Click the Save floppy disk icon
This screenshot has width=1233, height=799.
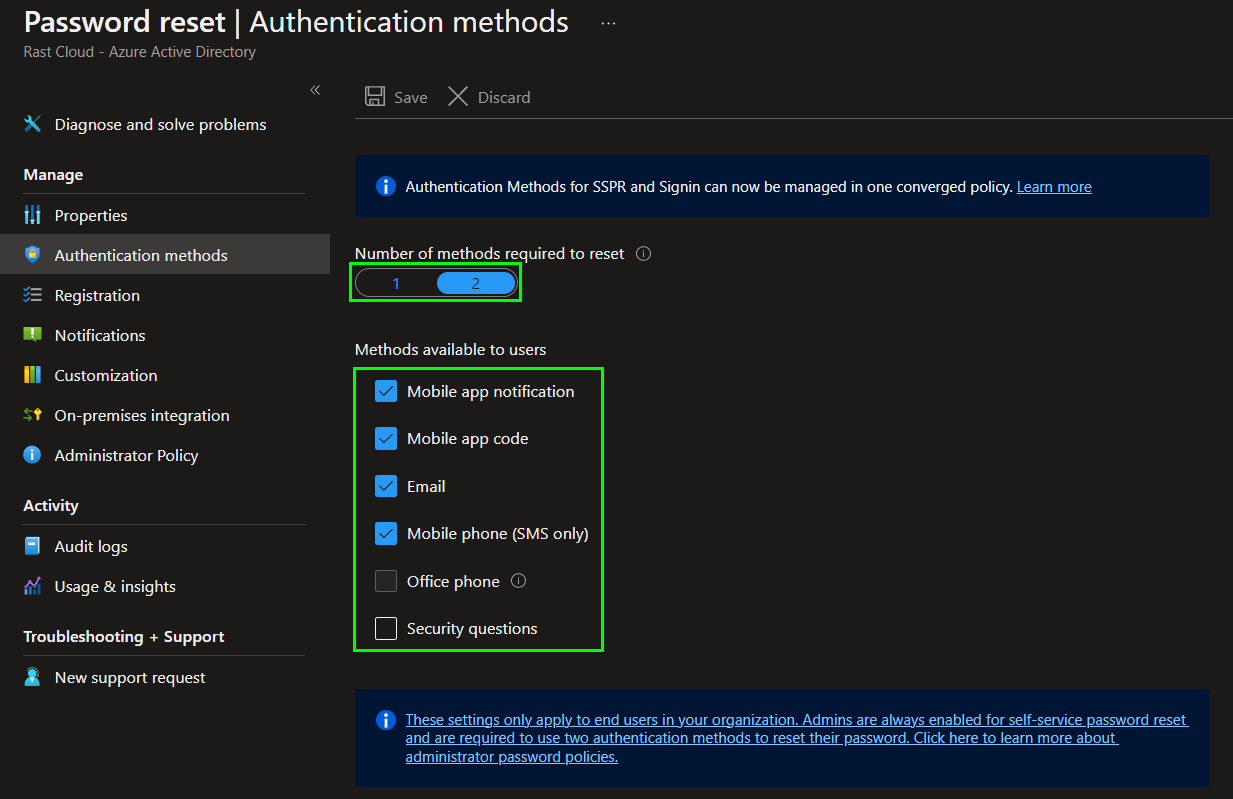375,96
